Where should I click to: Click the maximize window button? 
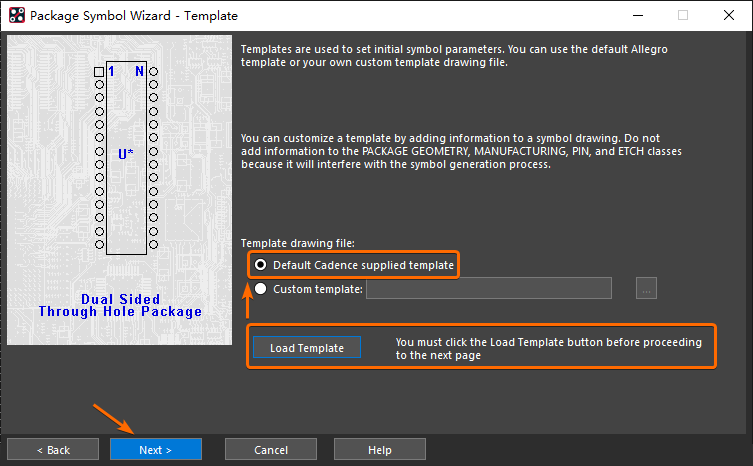point(683,16)
